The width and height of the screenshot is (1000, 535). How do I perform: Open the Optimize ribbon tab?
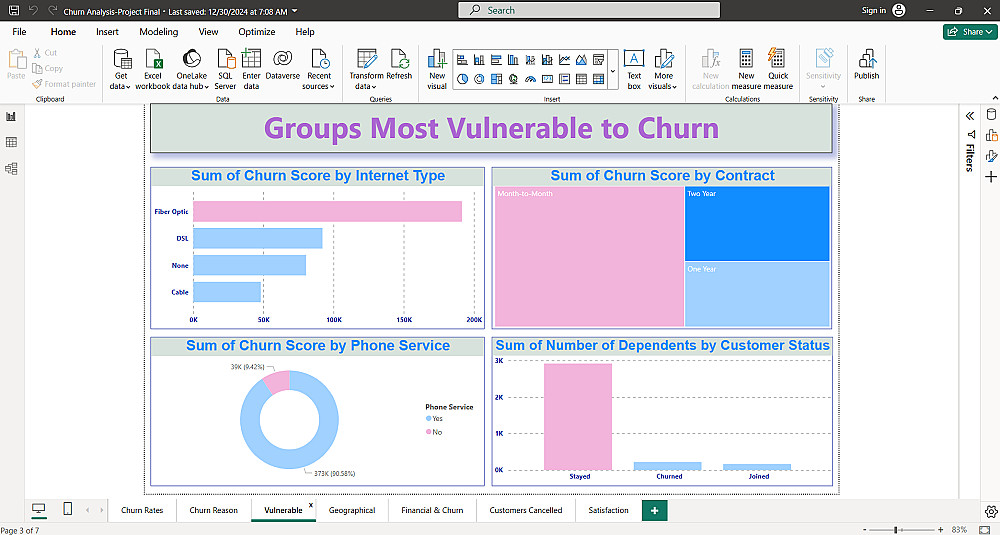[256, 32]
